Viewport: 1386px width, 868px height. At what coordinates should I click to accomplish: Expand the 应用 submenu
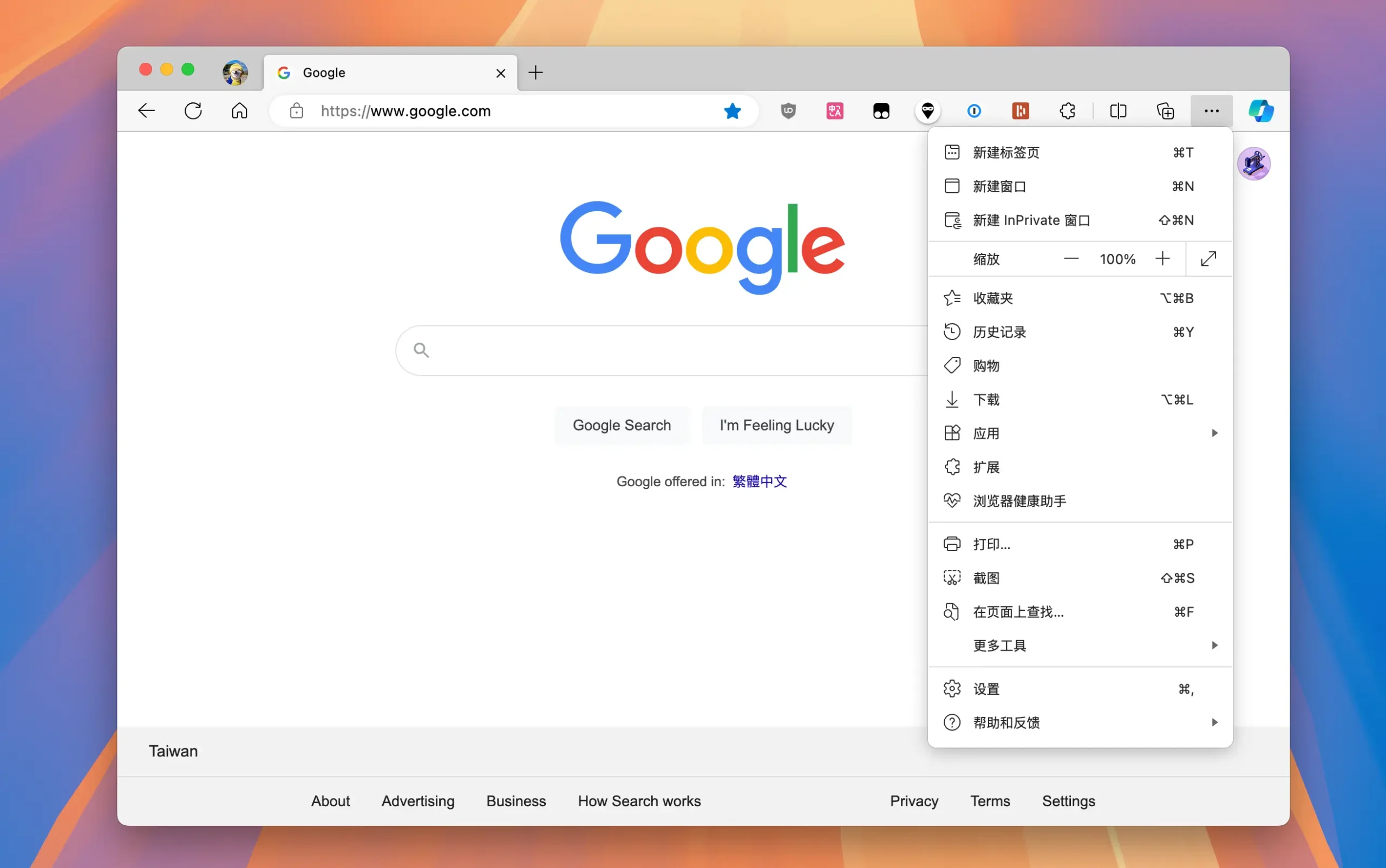click(x=1080, y=433)
